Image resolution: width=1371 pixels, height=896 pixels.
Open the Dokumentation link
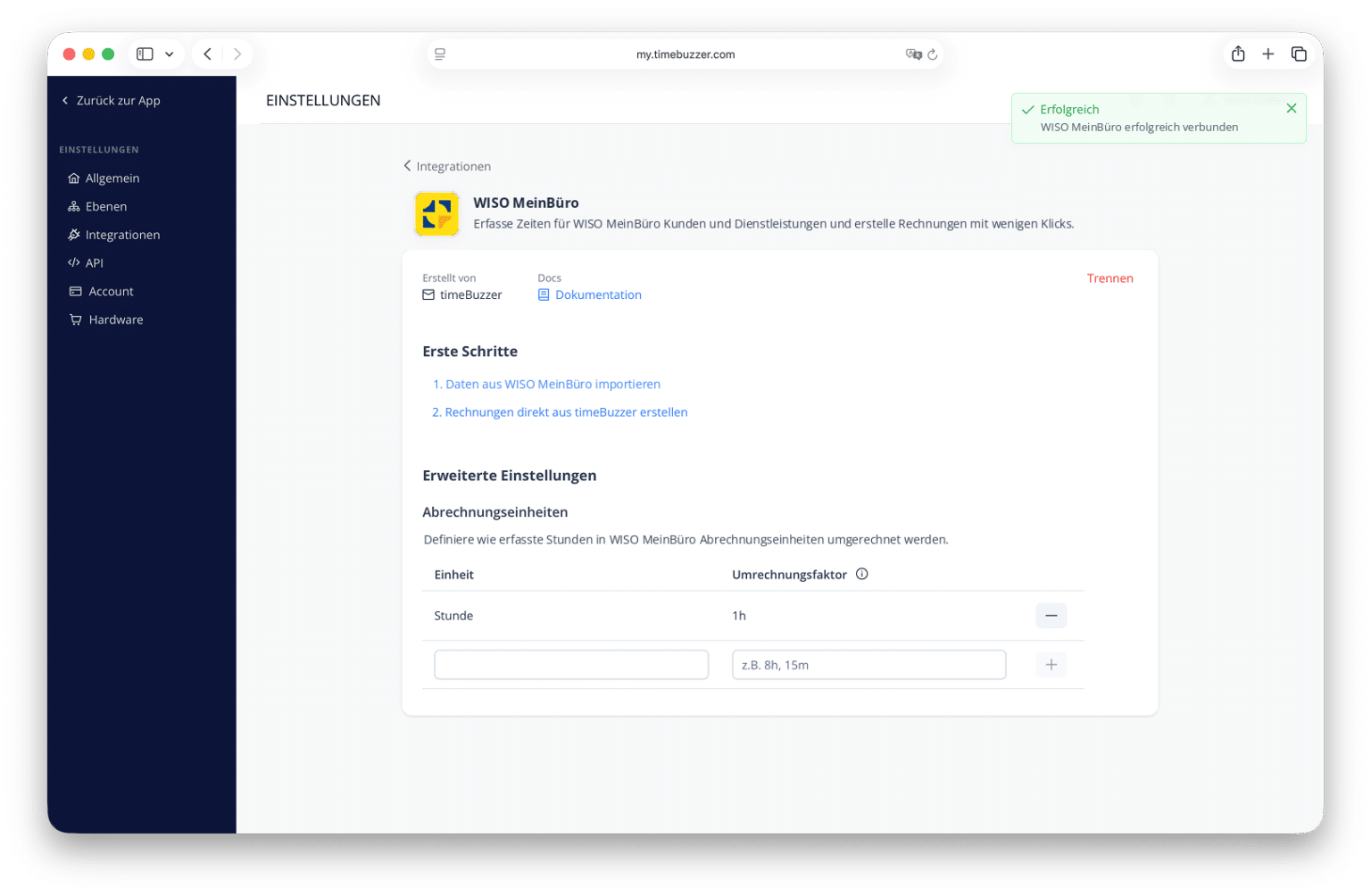pos(598,295)
